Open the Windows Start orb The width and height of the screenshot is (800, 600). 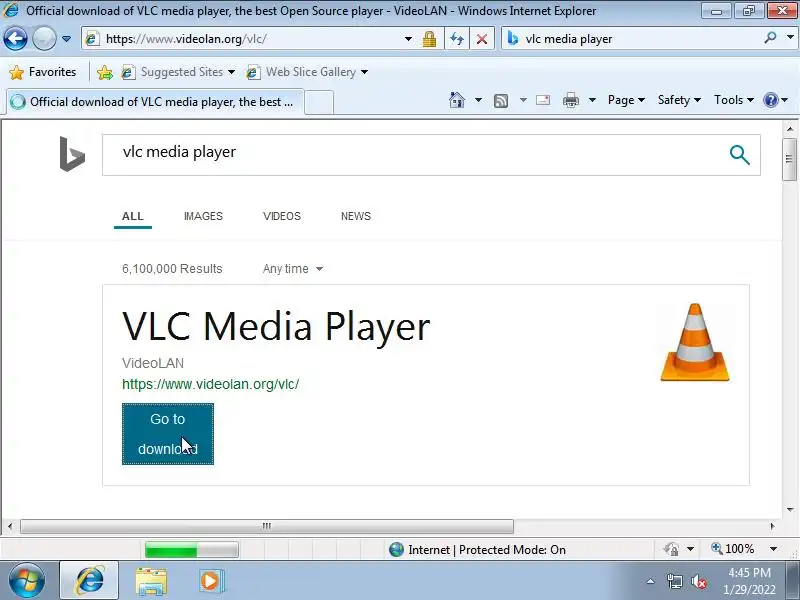pyautogui.click(x=27, y=581)
